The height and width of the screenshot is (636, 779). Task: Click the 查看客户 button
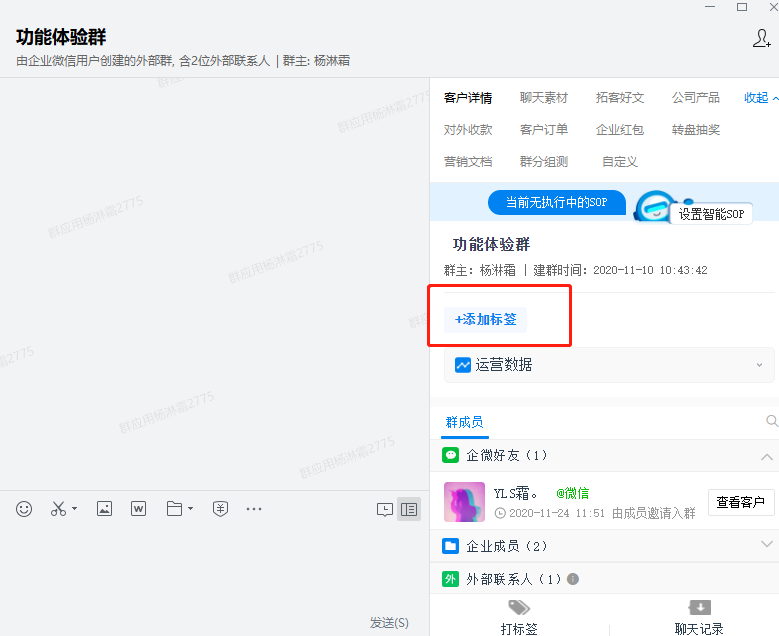[740, 502]
